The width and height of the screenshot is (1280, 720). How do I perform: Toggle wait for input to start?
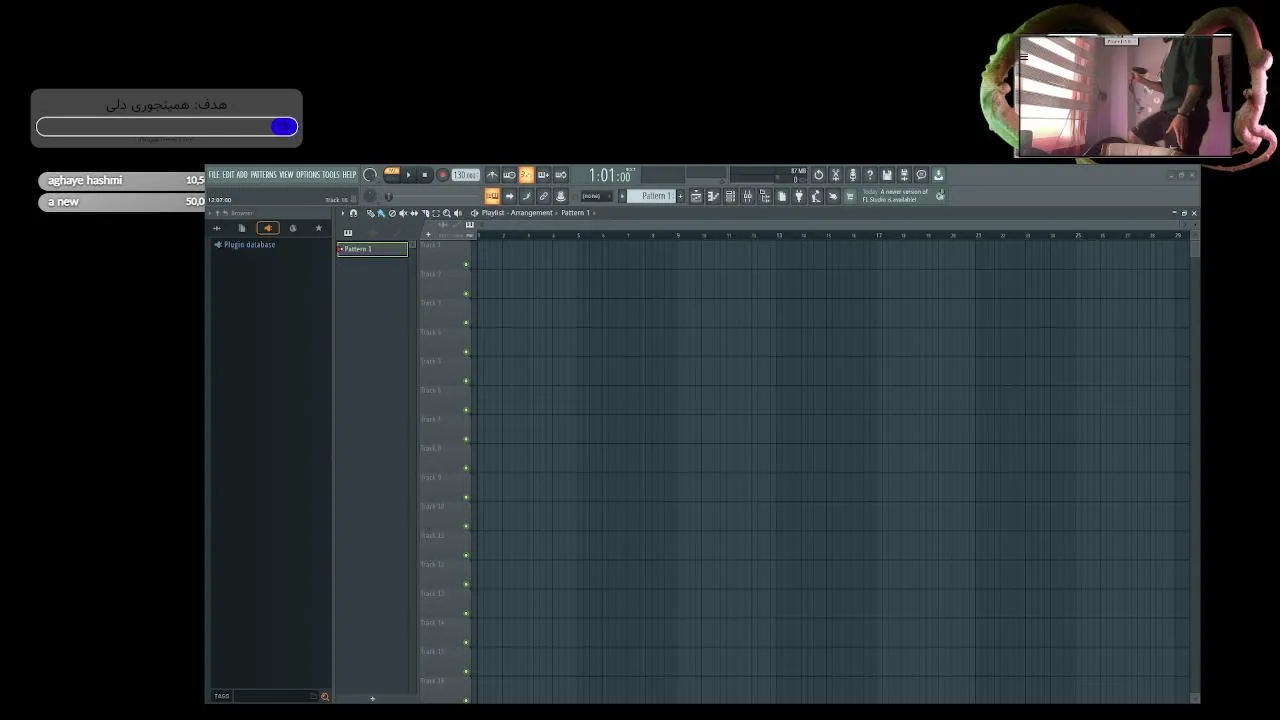509,175
